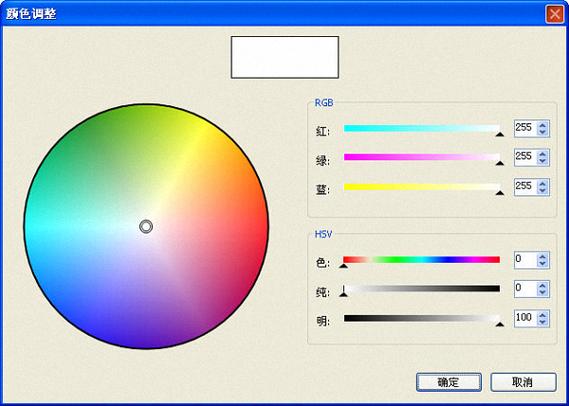Confirm with the 确定 button
This screenshot has width=569, height=406.
[x=449, y=382]
